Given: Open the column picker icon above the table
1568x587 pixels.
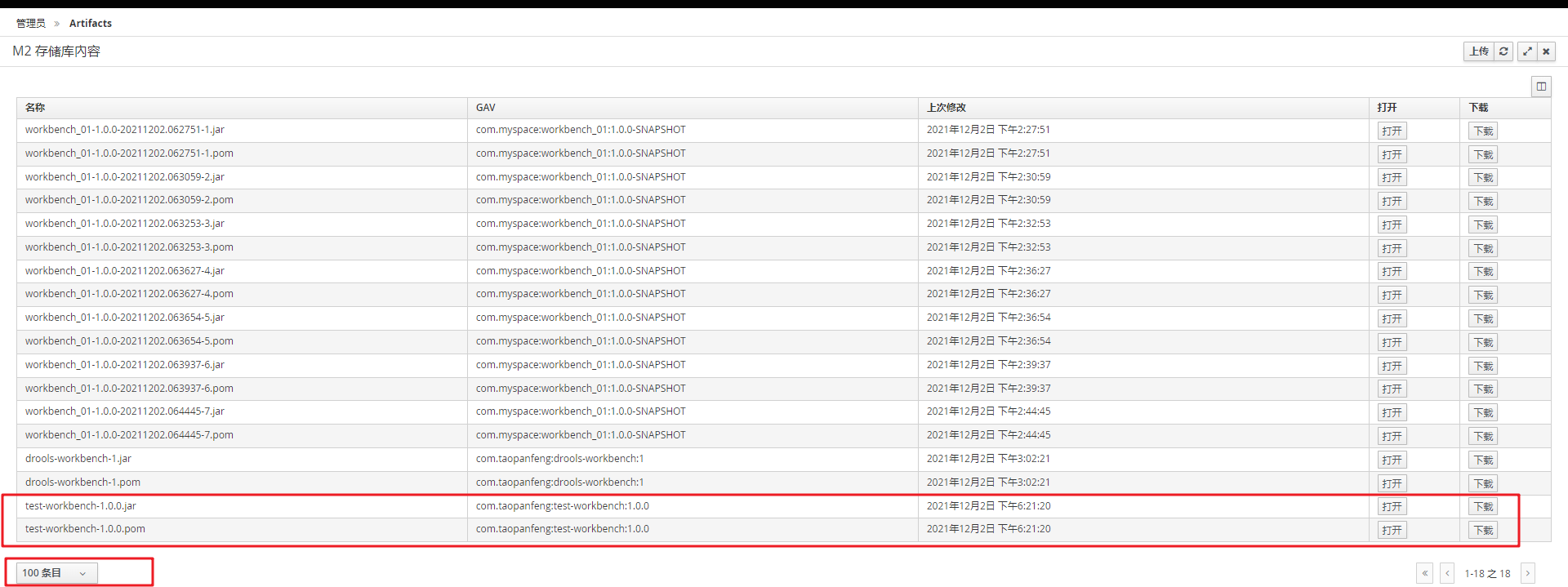Looking at the screenshot, I should tap(1541, 87).
